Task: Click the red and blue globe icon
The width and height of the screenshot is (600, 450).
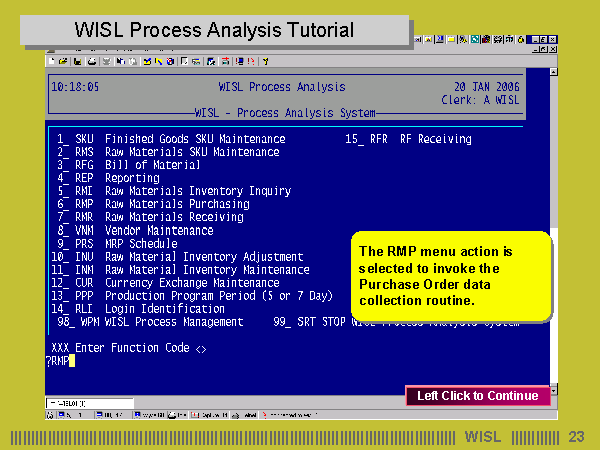Action: click(170, 62)
